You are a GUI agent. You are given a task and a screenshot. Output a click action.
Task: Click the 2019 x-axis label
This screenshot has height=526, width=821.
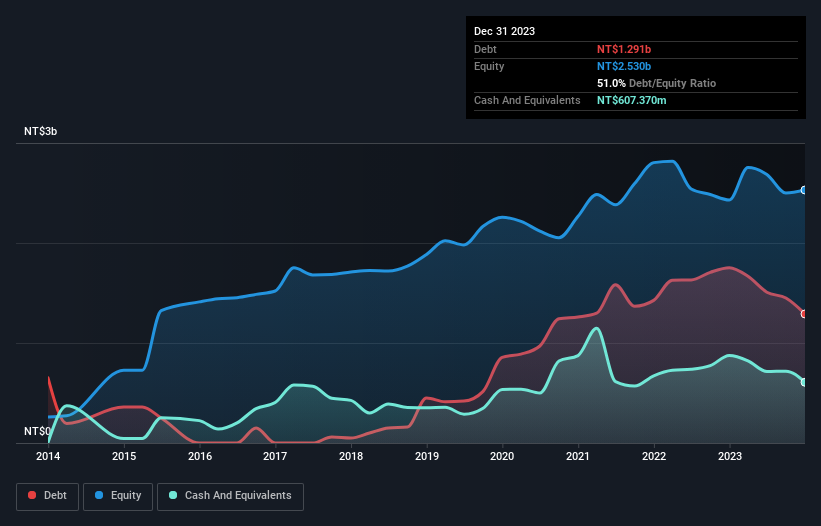coord(427,456)
